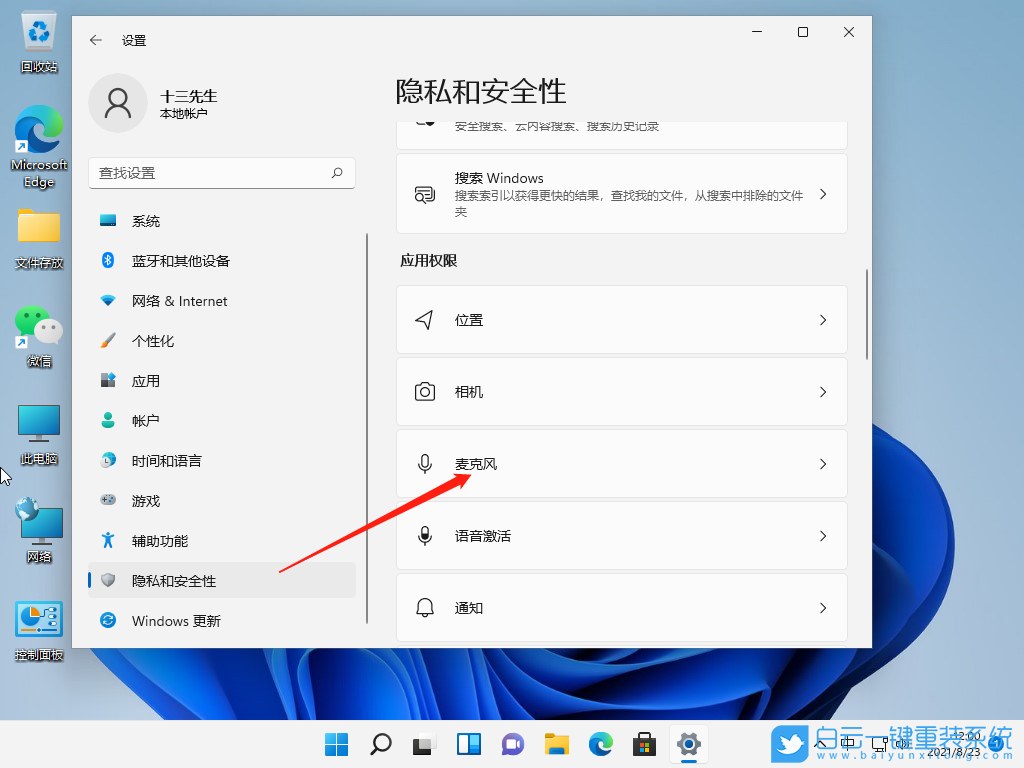Viewport: 1024px width, 768px height.
Task: Open 游戏 settings from sidebar
Action: click(158, 501)
